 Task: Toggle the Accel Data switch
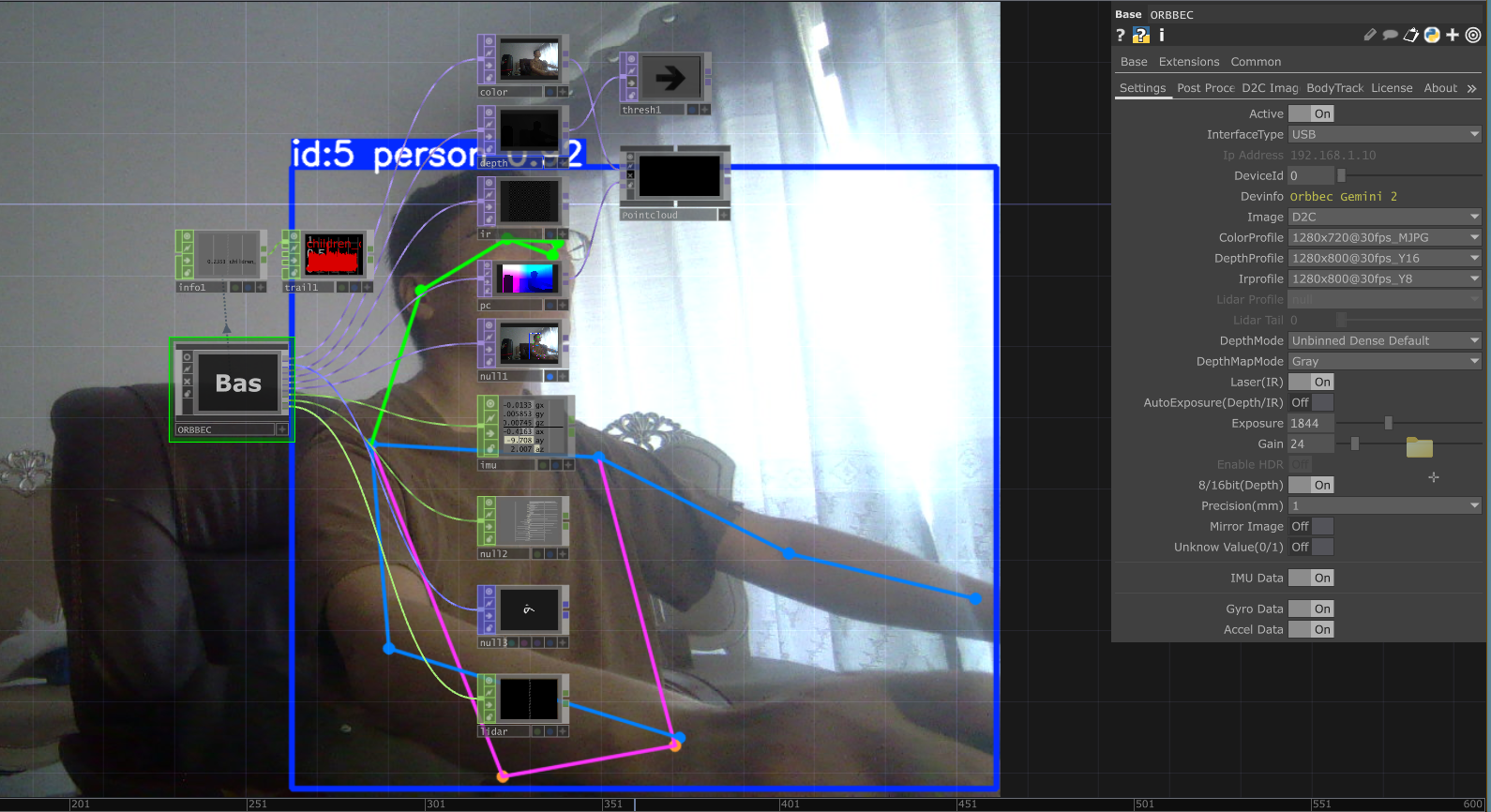(x=1311, y=629)
